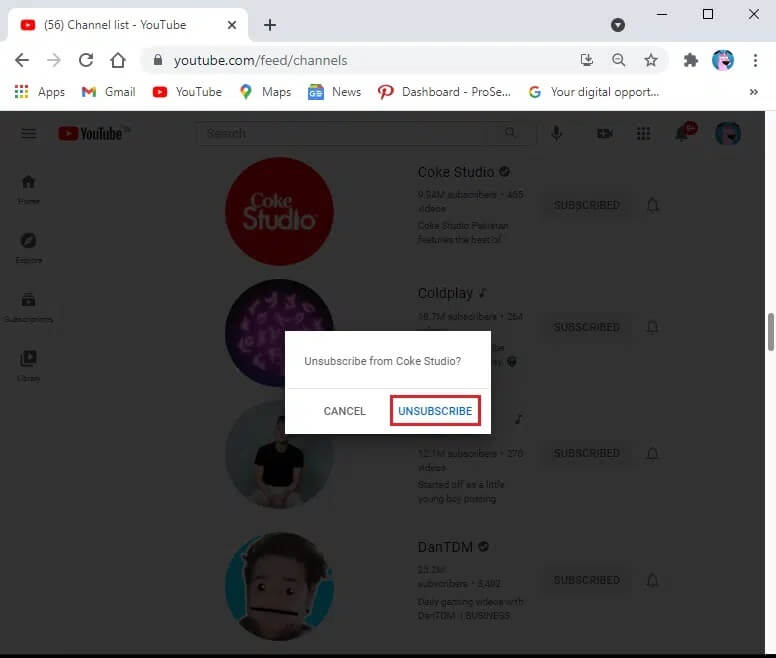
Task: Open the Maps bookmark
Action: pyautogui.click(x=265, y=92)
